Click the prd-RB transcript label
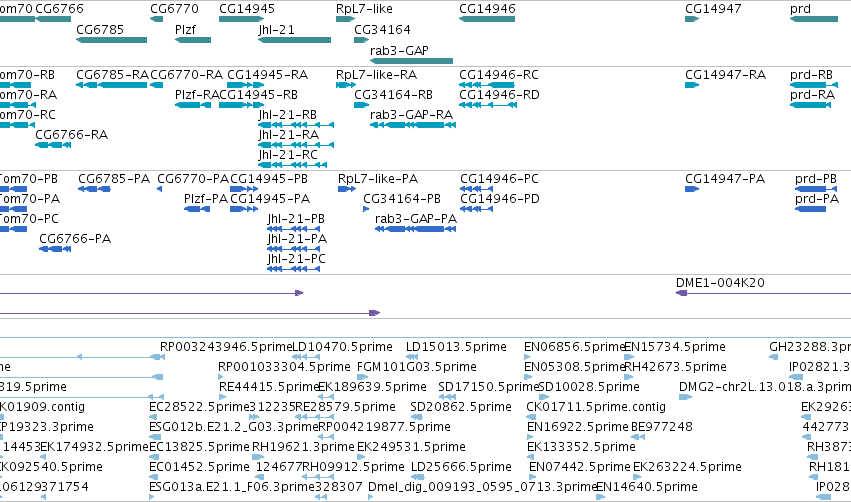Image resolution: width=851 pixels, height=502 pixels. [x=811, y=74]
